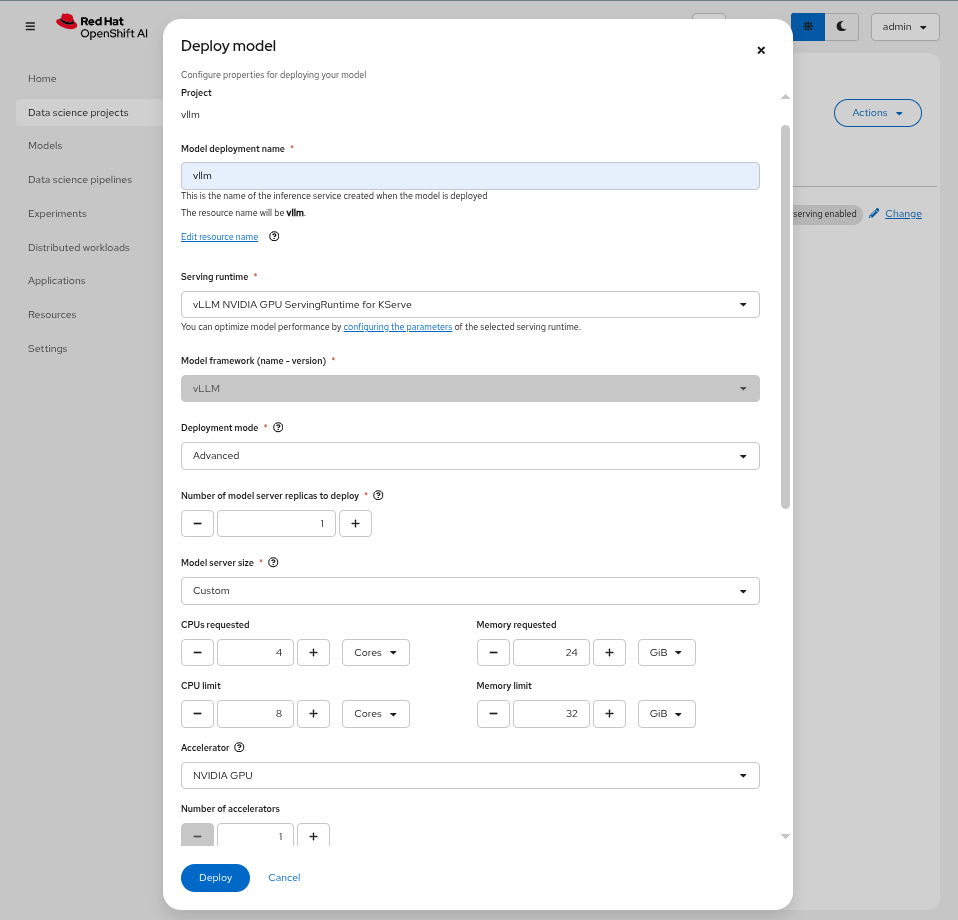Click CPU limit value field
This screenshot has height=920, width=958.
(x=255, y=714)
